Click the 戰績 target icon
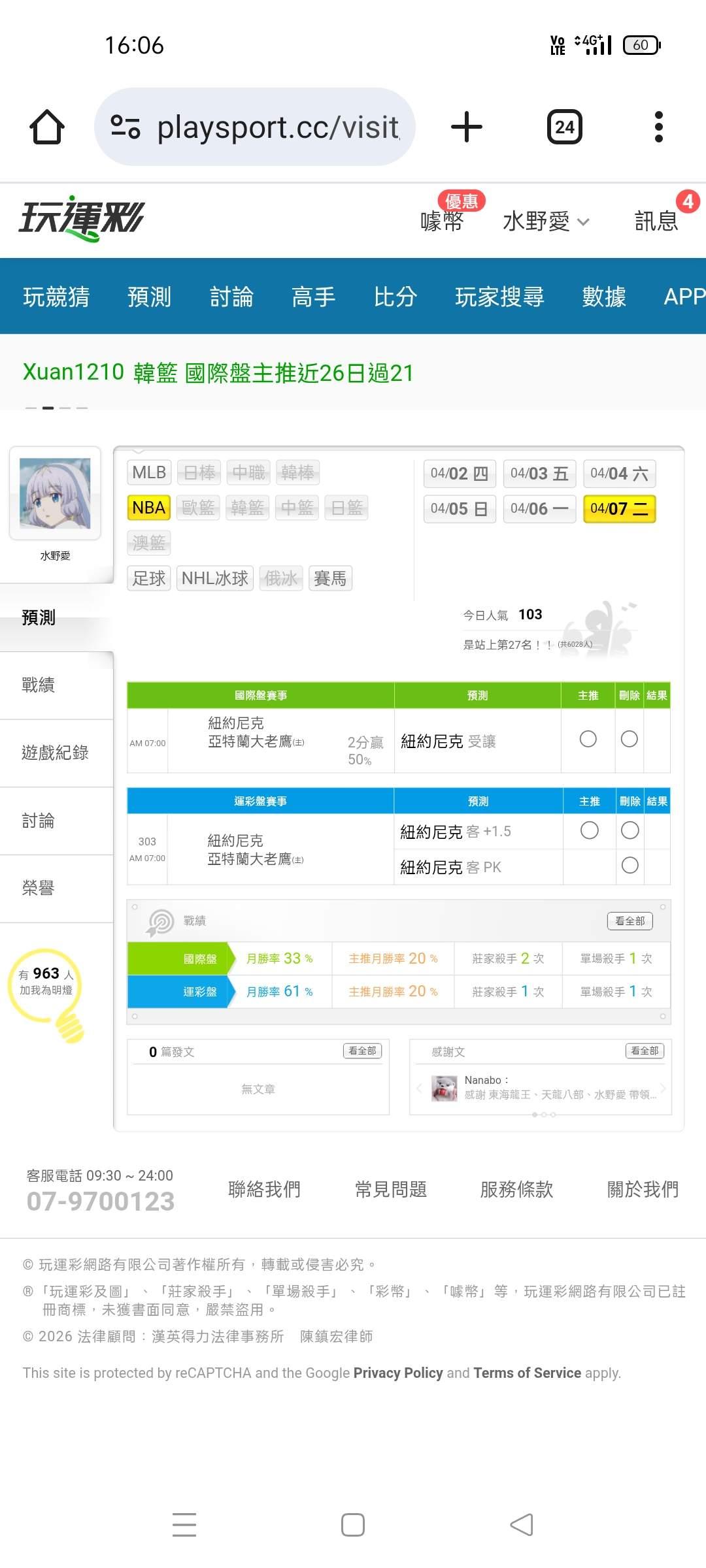706x1568 pixels. [160, 922]
